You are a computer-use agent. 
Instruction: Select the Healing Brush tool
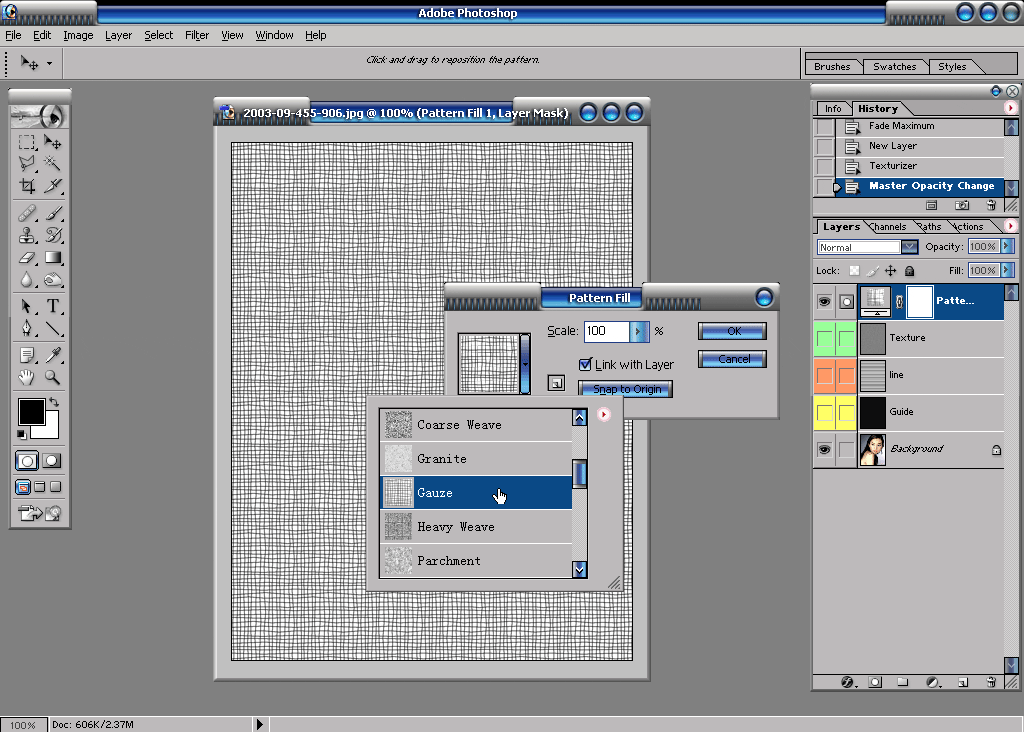coord(27,213)
